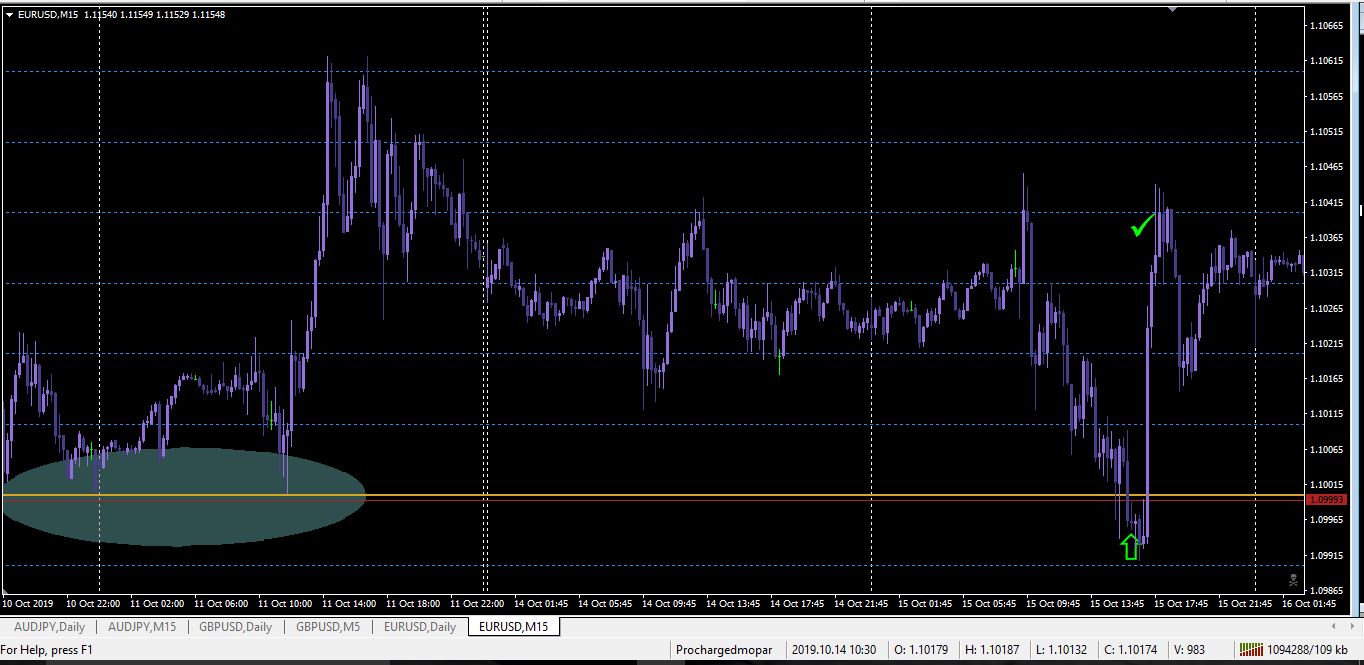Open the GBPUSD,Daily chart tab
The width and height of the screenshot is (1364, 665).
(x=235, y=627)
